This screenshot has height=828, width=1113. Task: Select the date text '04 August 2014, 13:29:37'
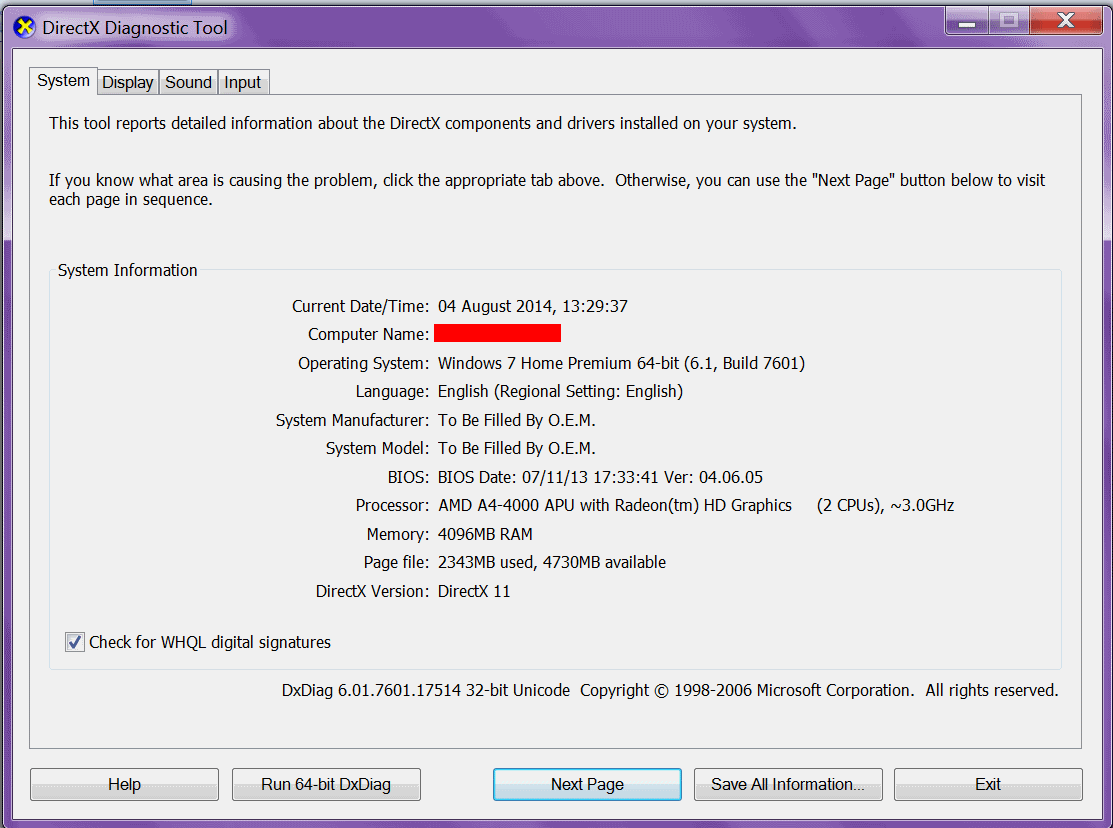532,306
